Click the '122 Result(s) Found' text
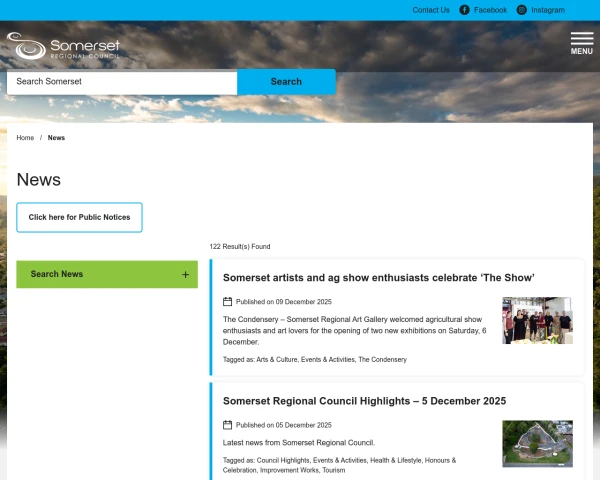Screen dimensions: 600x480 (x=240, y=247)
